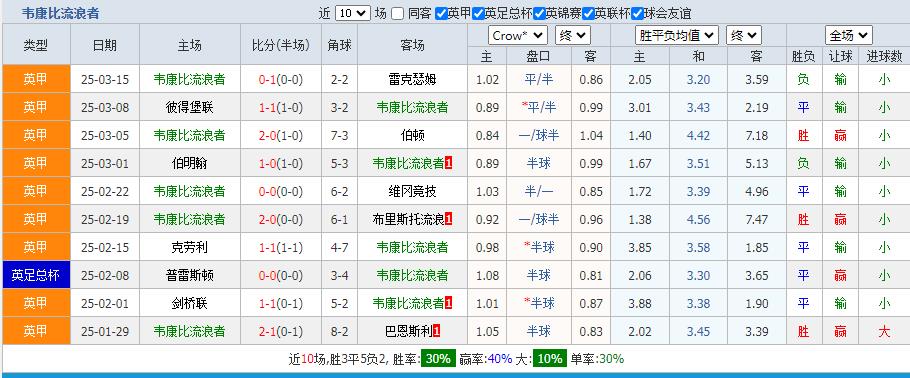
Task: Click score 2-0(1-0) against 伯顿
Action: tap(281, 135)
